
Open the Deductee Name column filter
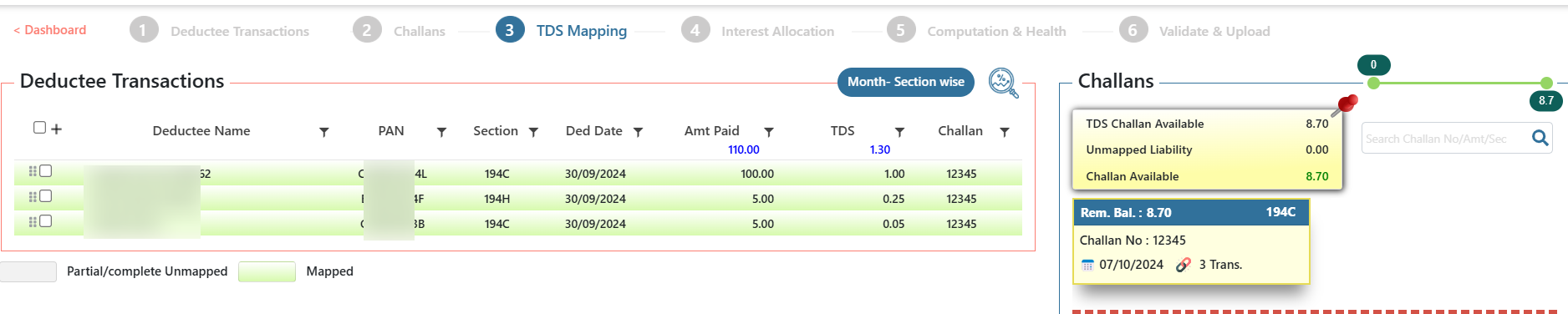[x=324, y=132]
